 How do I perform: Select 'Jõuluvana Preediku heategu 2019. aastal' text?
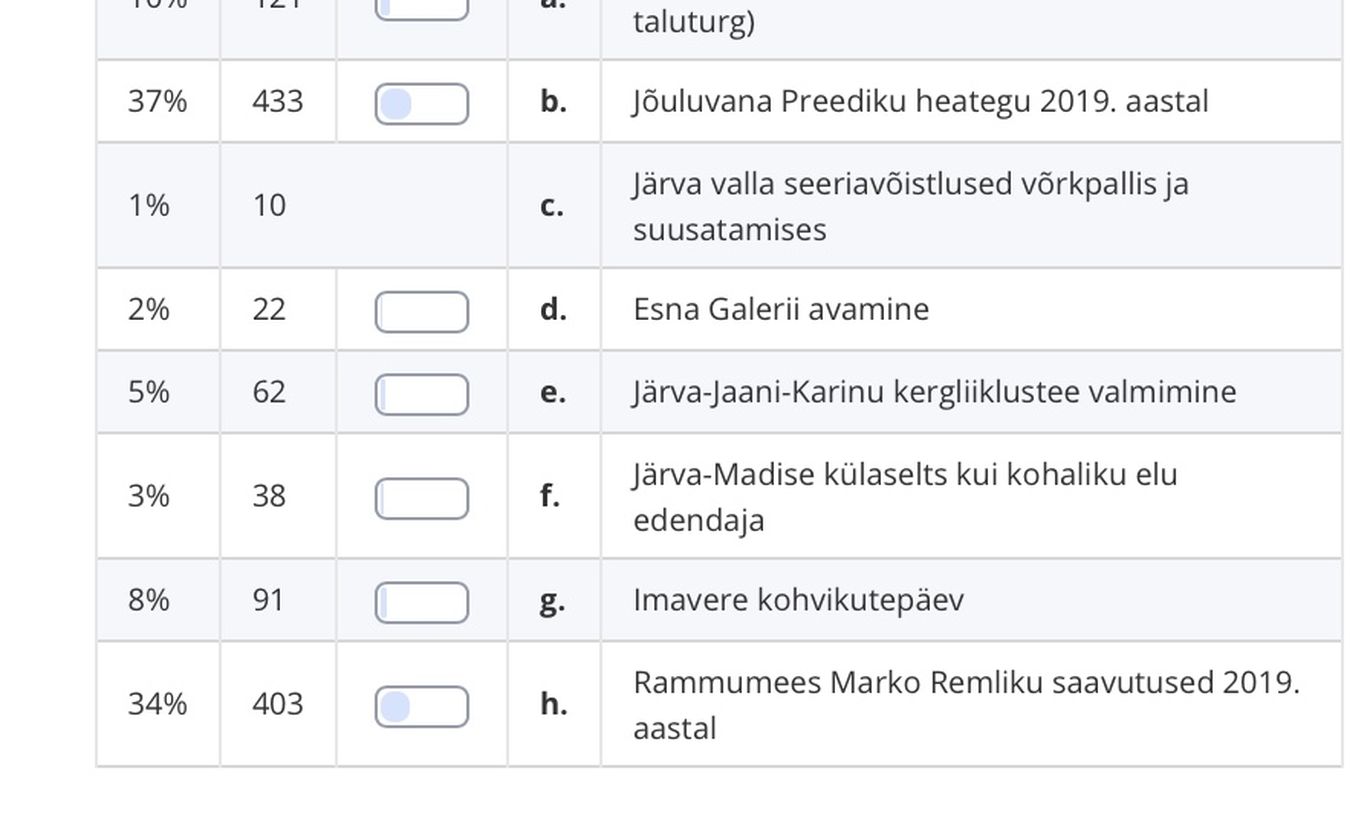920,102
